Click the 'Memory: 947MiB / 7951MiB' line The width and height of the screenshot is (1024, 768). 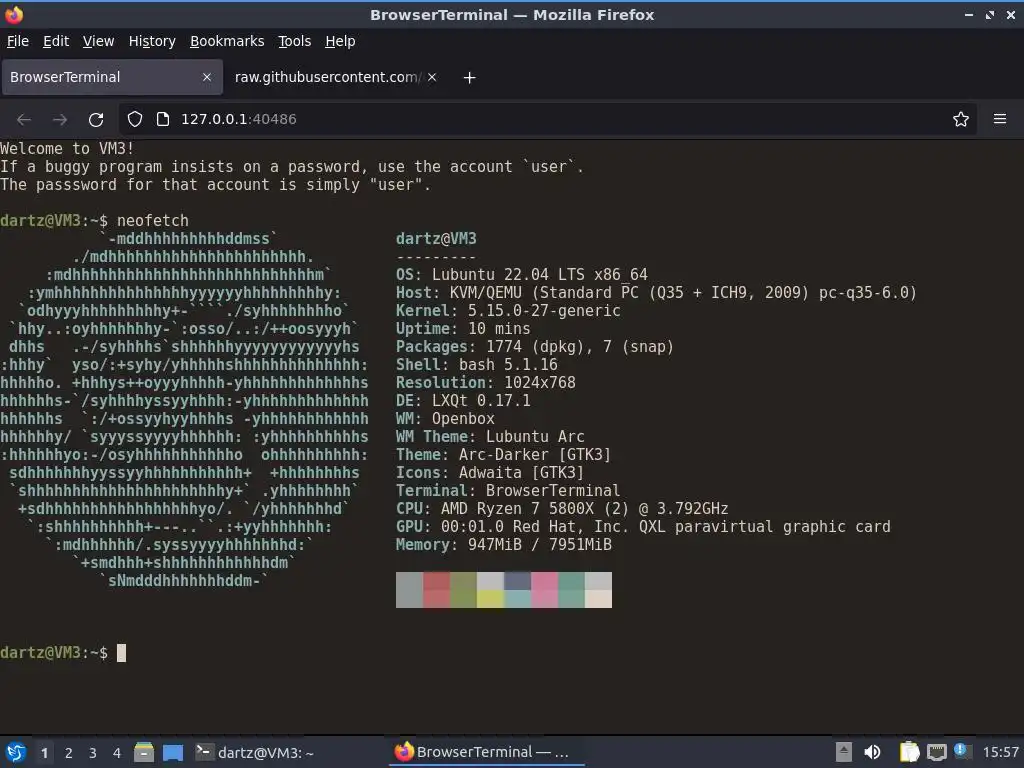tap(504, 544)
